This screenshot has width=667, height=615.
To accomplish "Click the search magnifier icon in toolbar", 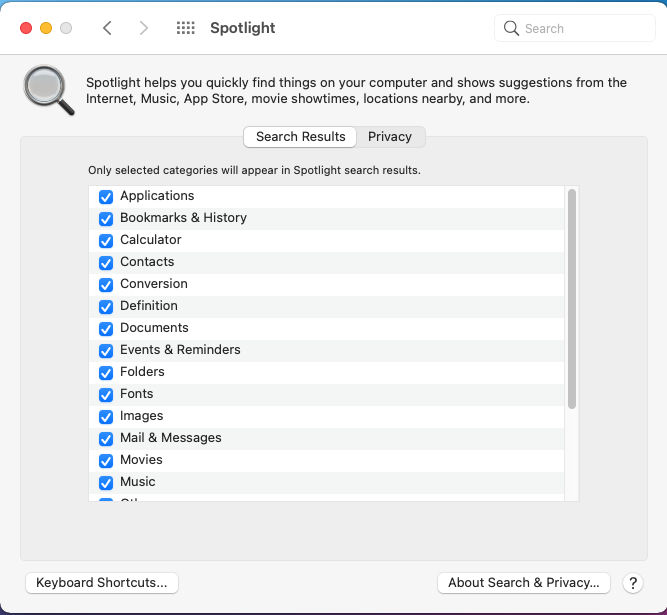I will pos(512,29).
